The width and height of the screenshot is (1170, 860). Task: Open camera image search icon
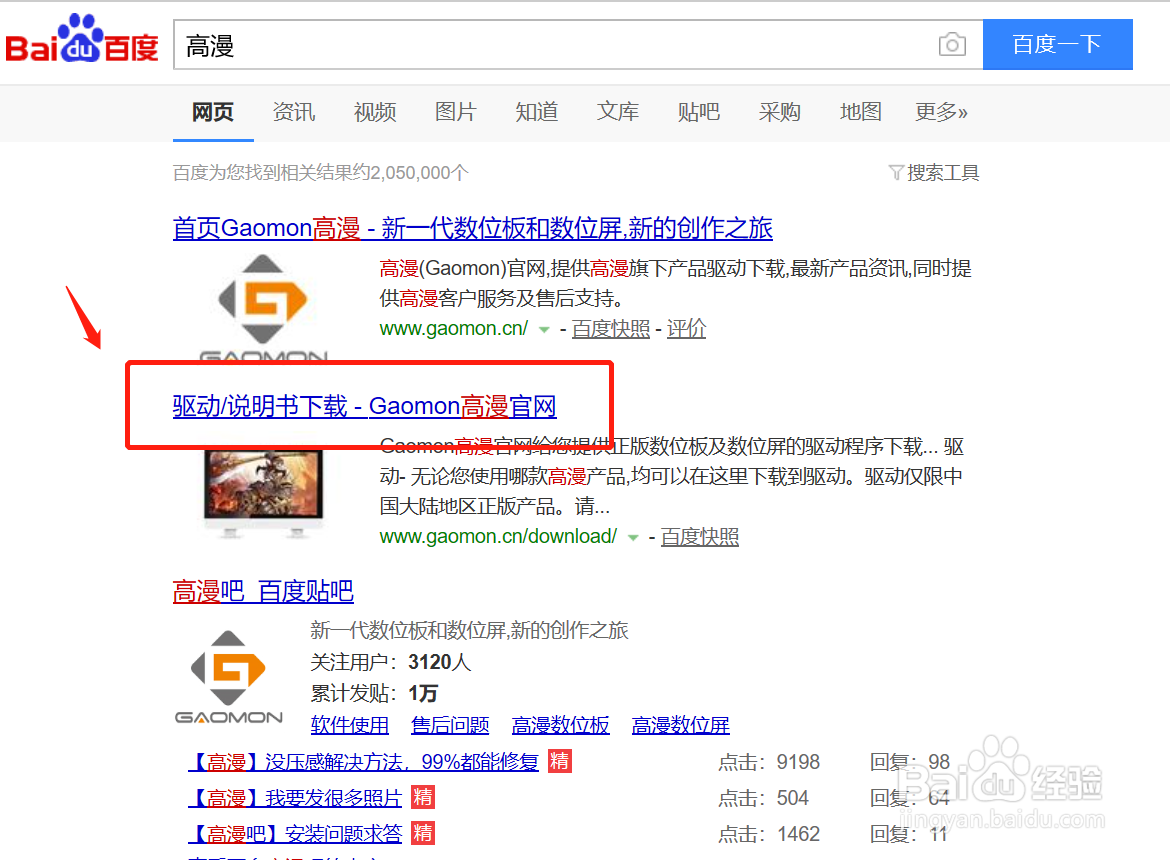tap(952, 45)
